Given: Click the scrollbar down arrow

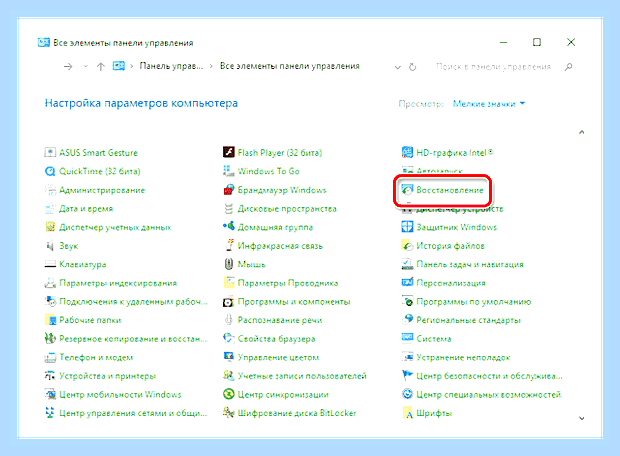Looking at the screenshot, I should (x=582, y=418).
